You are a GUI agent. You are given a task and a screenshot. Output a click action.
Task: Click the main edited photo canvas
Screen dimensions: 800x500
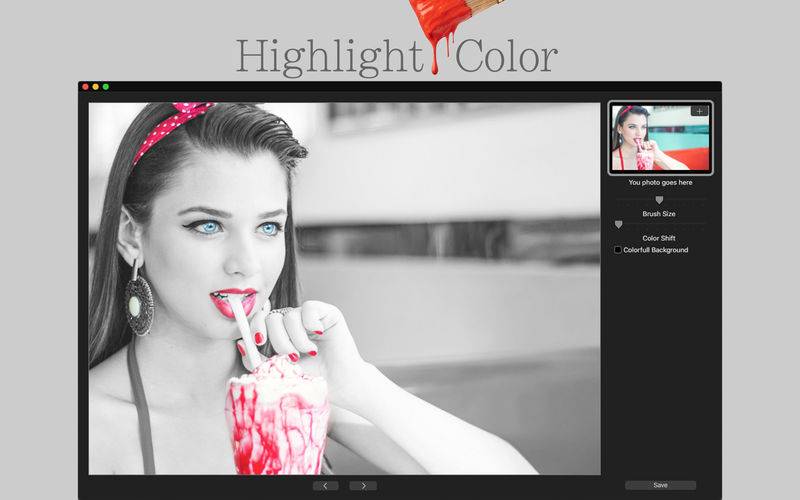pos(344,289)
